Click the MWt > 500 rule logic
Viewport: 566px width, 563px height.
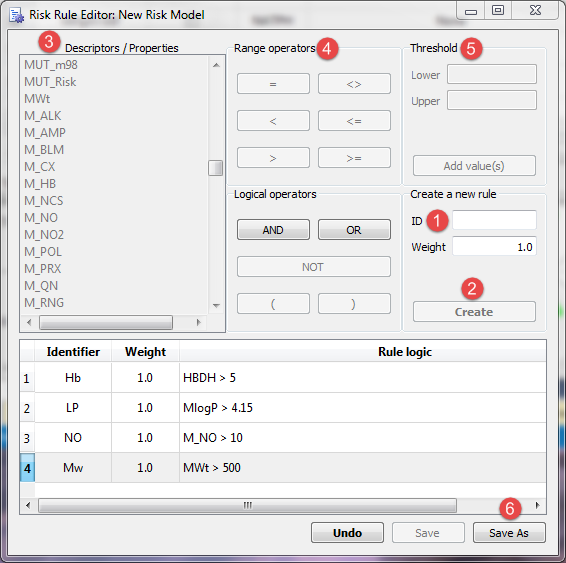(x=363, y=468)
